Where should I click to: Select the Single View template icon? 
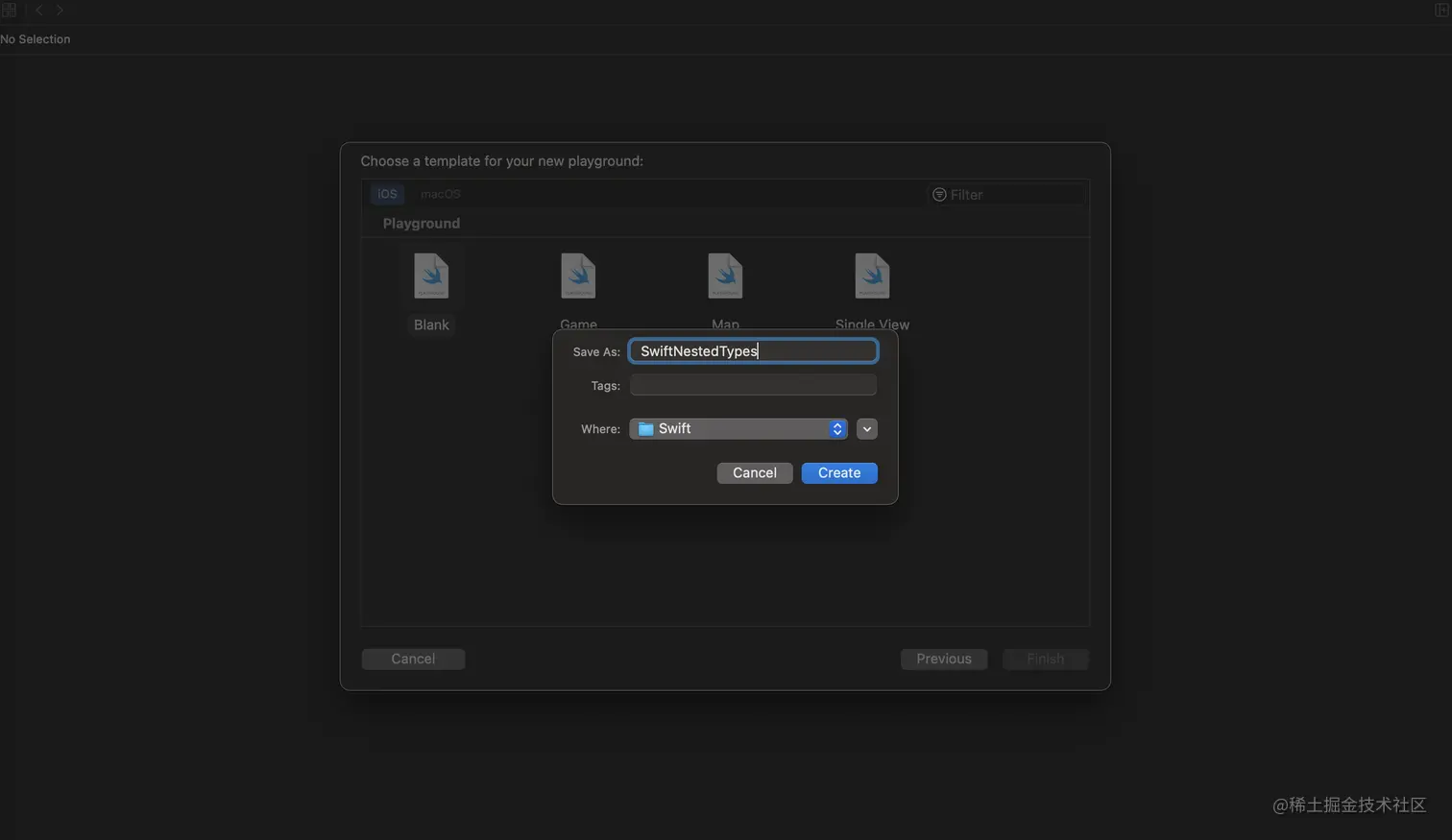tap(872, 276)
